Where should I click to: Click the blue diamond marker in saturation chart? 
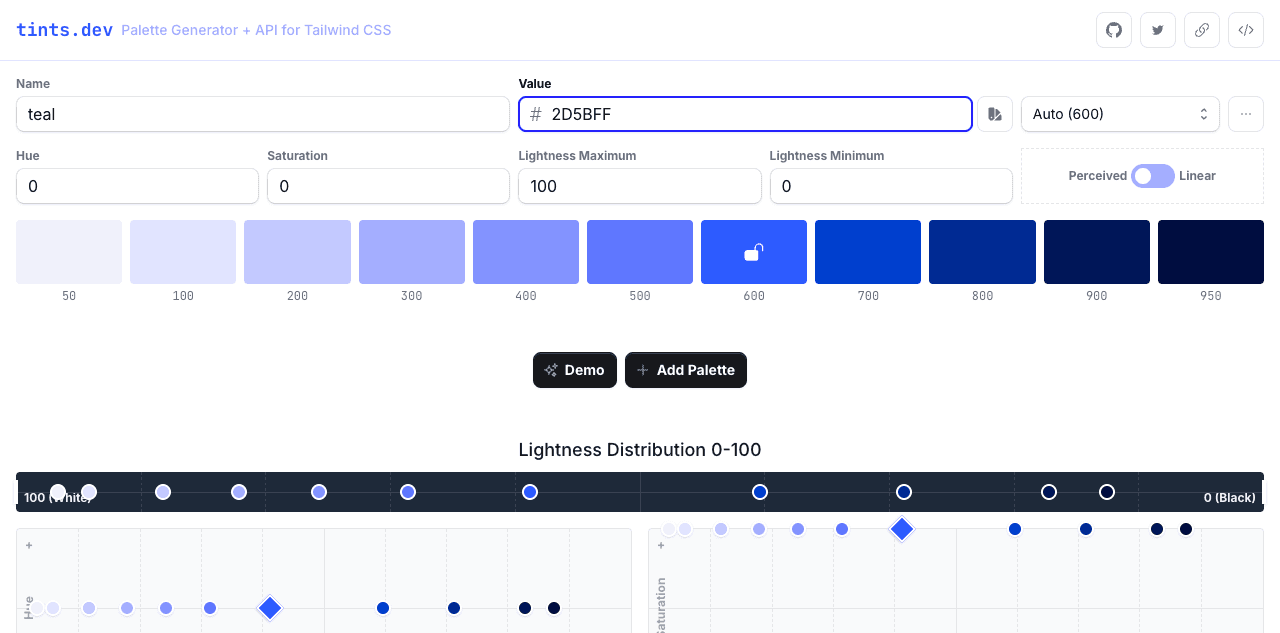click(x=902, y=529)
